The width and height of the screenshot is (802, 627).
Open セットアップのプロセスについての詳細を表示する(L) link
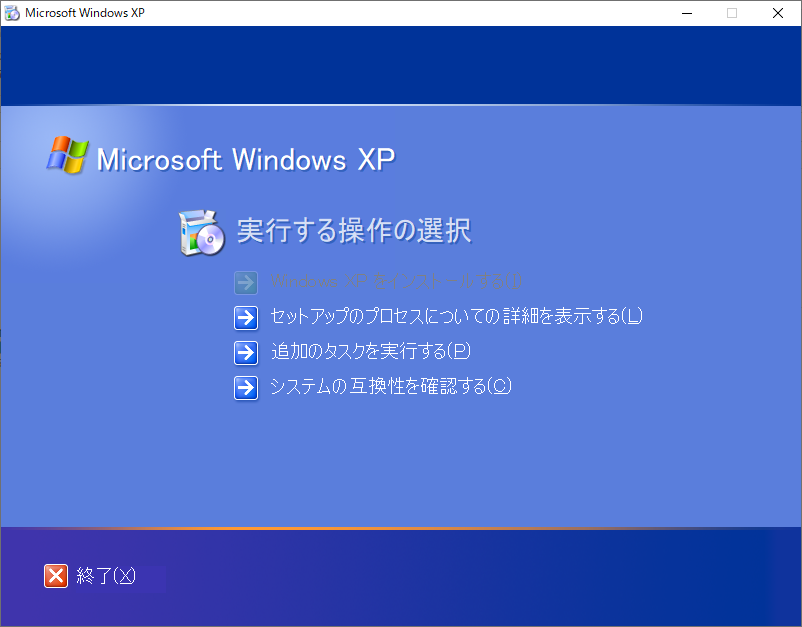click(456, 316)
